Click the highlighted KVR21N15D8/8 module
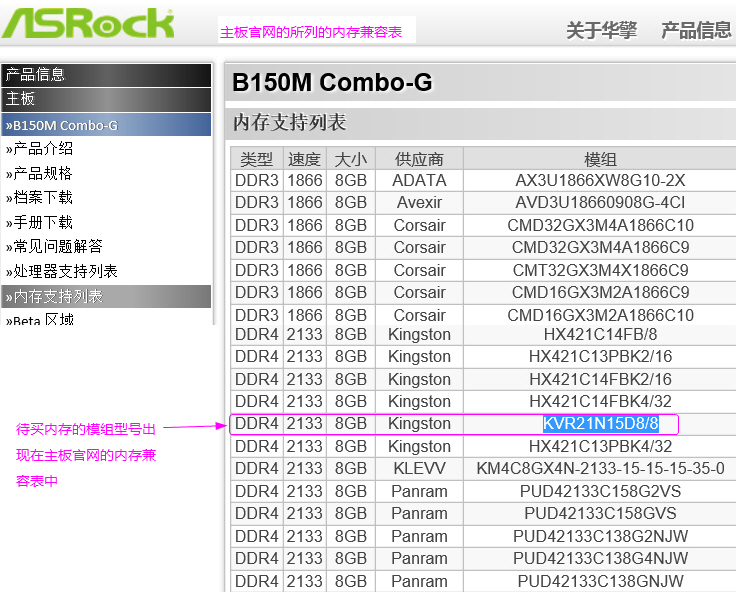The width and height of the screenshot is (736, 592). pyautogui.click(x=601, y=424)
